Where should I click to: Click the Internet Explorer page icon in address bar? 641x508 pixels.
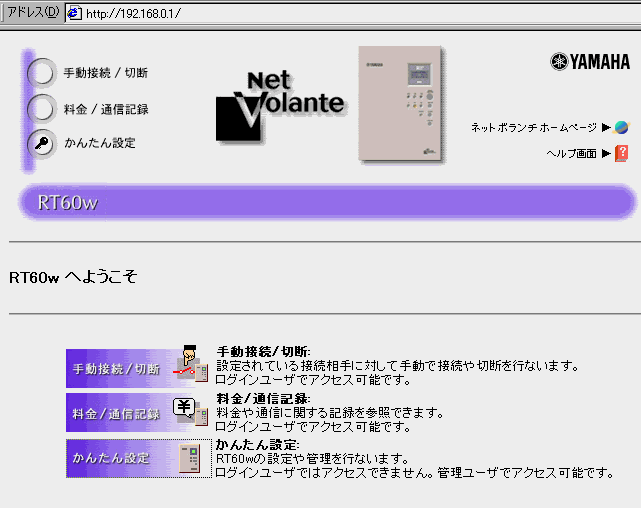click(74, 13)
